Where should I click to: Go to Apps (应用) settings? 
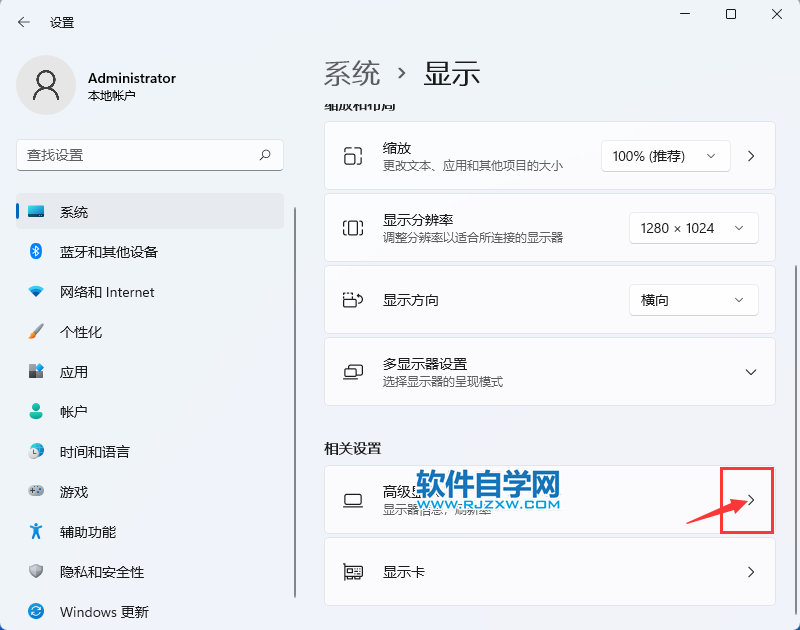[x=73, y=372]
